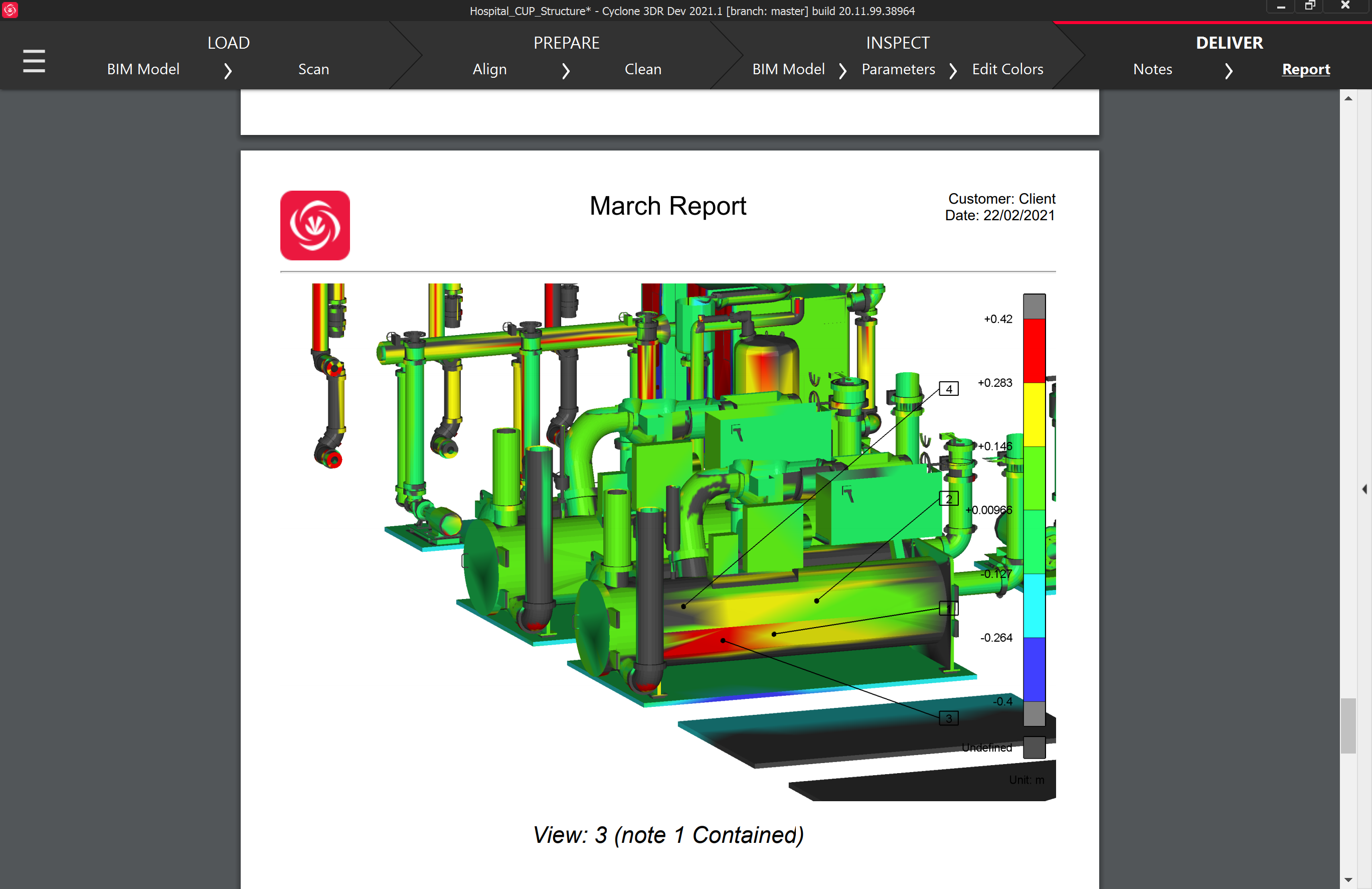
Task: Click the scroll down arrow of scrollbar
Action: [1348, 880]
